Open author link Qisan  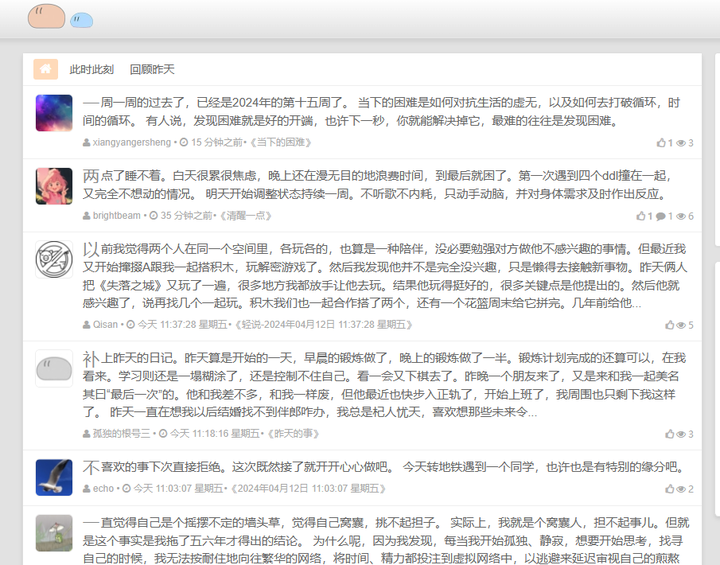pos(105,325)
